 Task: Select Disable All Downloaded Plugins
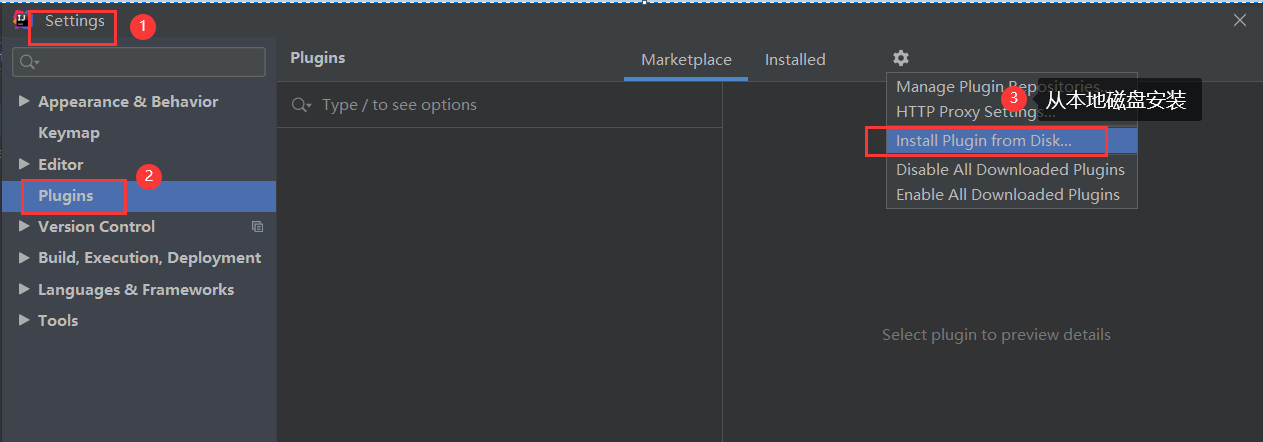pyautogui.click(x=1011, y=170)
